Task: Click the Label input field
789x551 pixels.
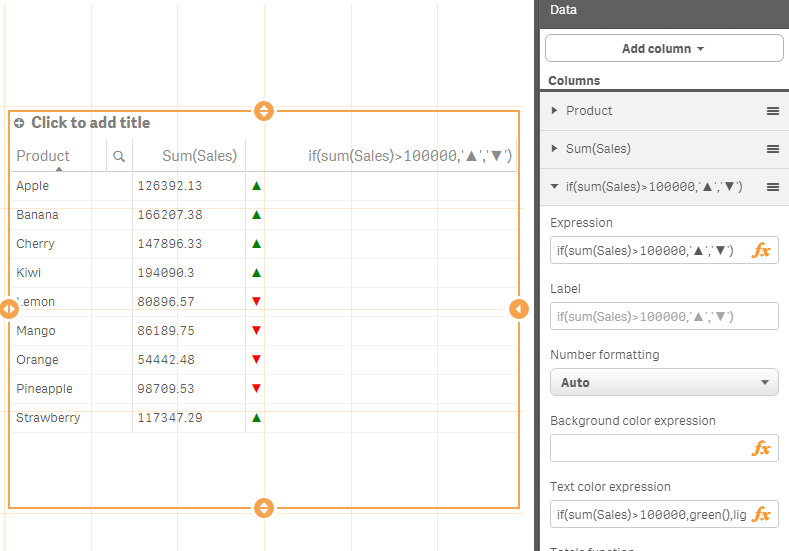Action: tap(664, 317)
